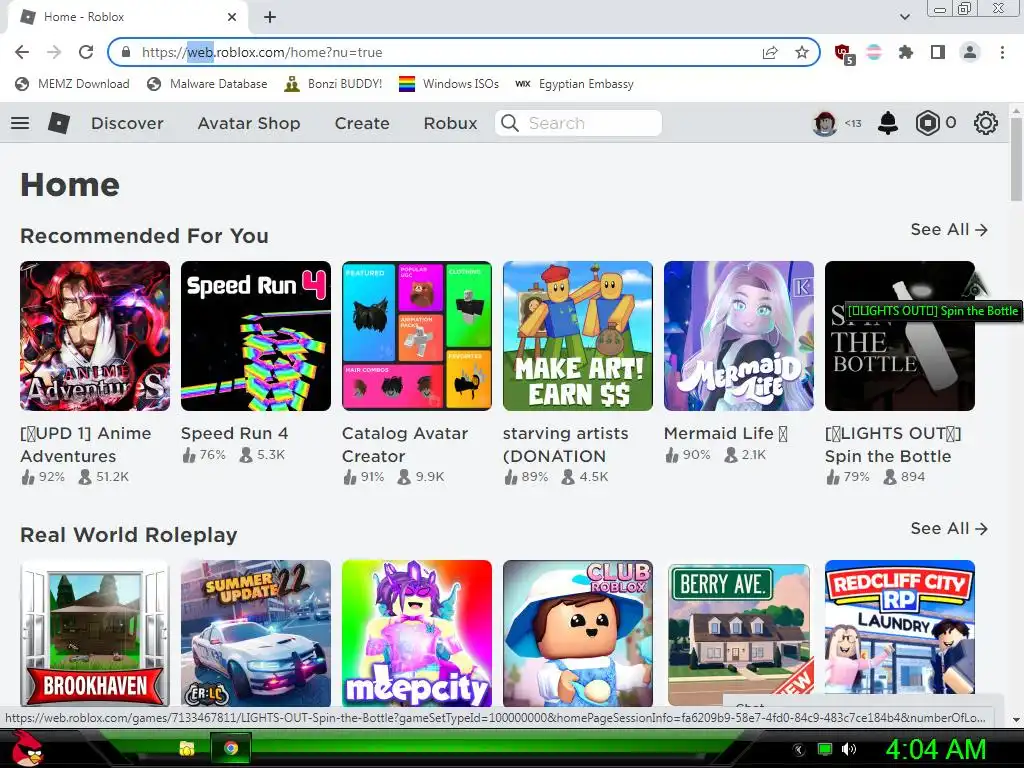Open the Create menu item
The height and width of the screenshot is (768, 1024).
tap(362, 123)
